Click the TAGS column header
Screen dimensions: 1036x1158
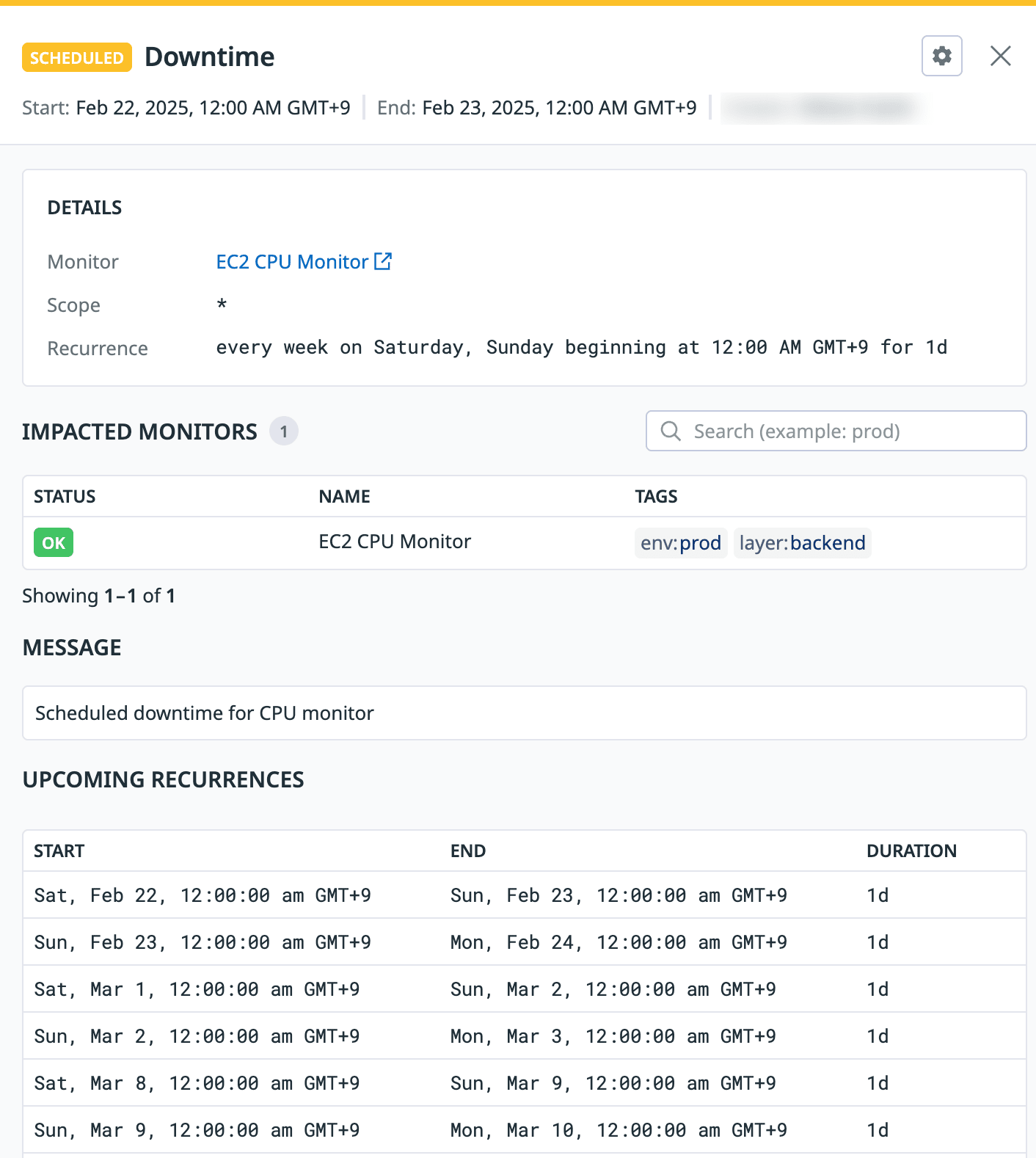tap(656, 497)
